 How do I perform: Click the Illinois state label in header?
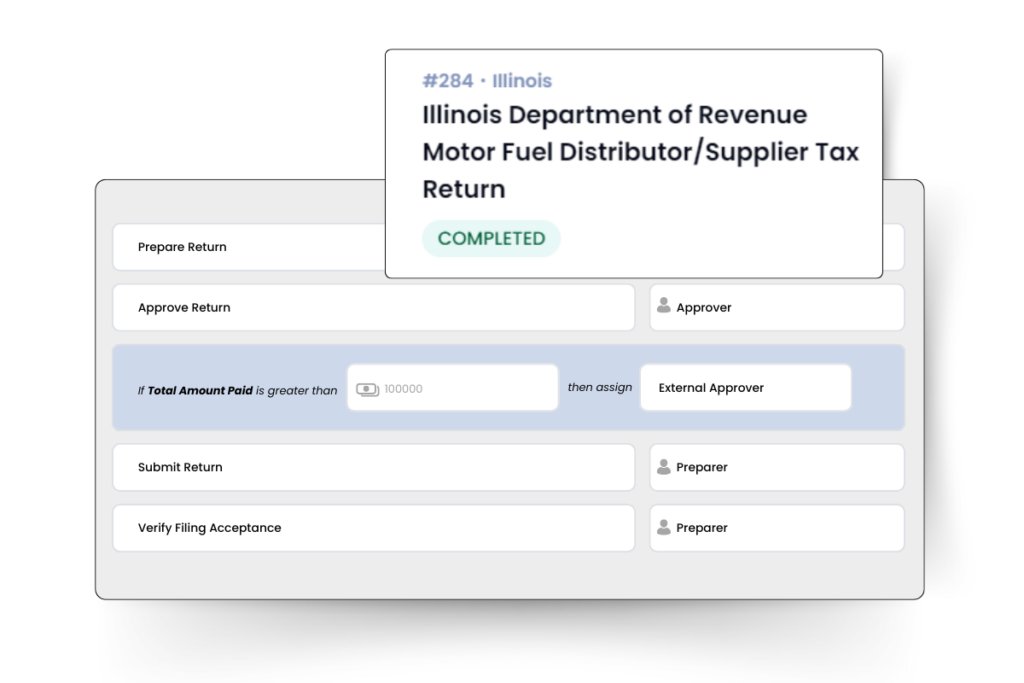tap(521, 81)
